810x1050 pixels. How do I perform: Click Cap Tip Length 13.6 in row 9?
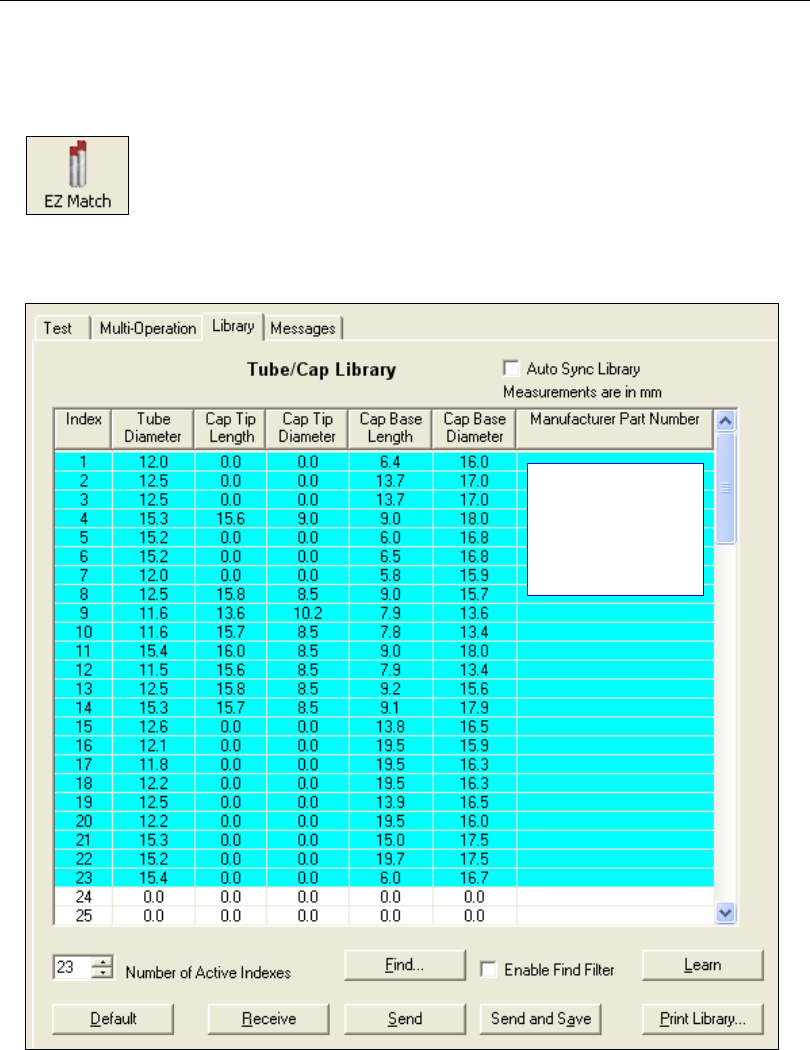(x=230, y=613)
